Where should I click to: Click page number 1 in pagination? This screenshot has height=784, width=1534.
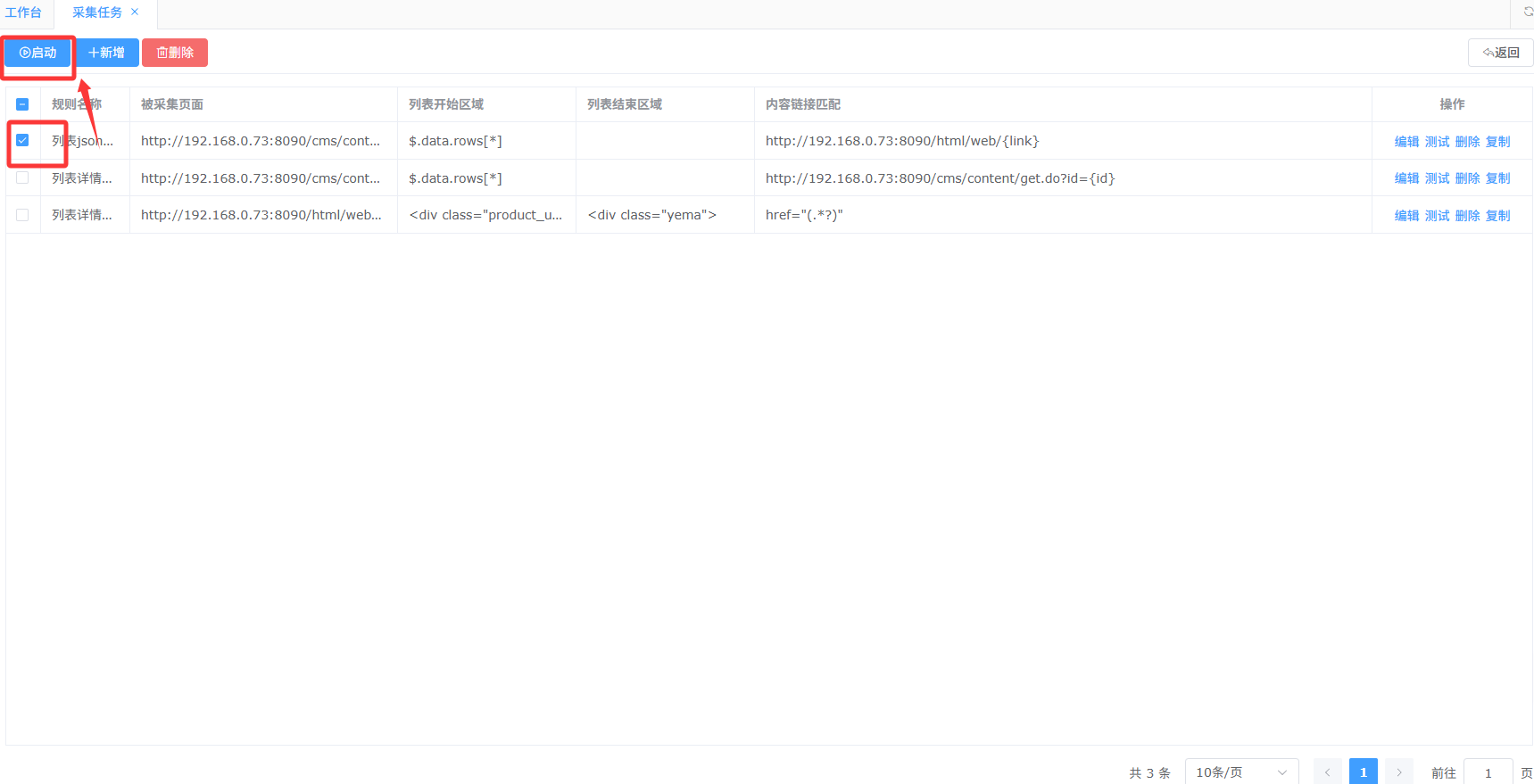click(1364, 772)
